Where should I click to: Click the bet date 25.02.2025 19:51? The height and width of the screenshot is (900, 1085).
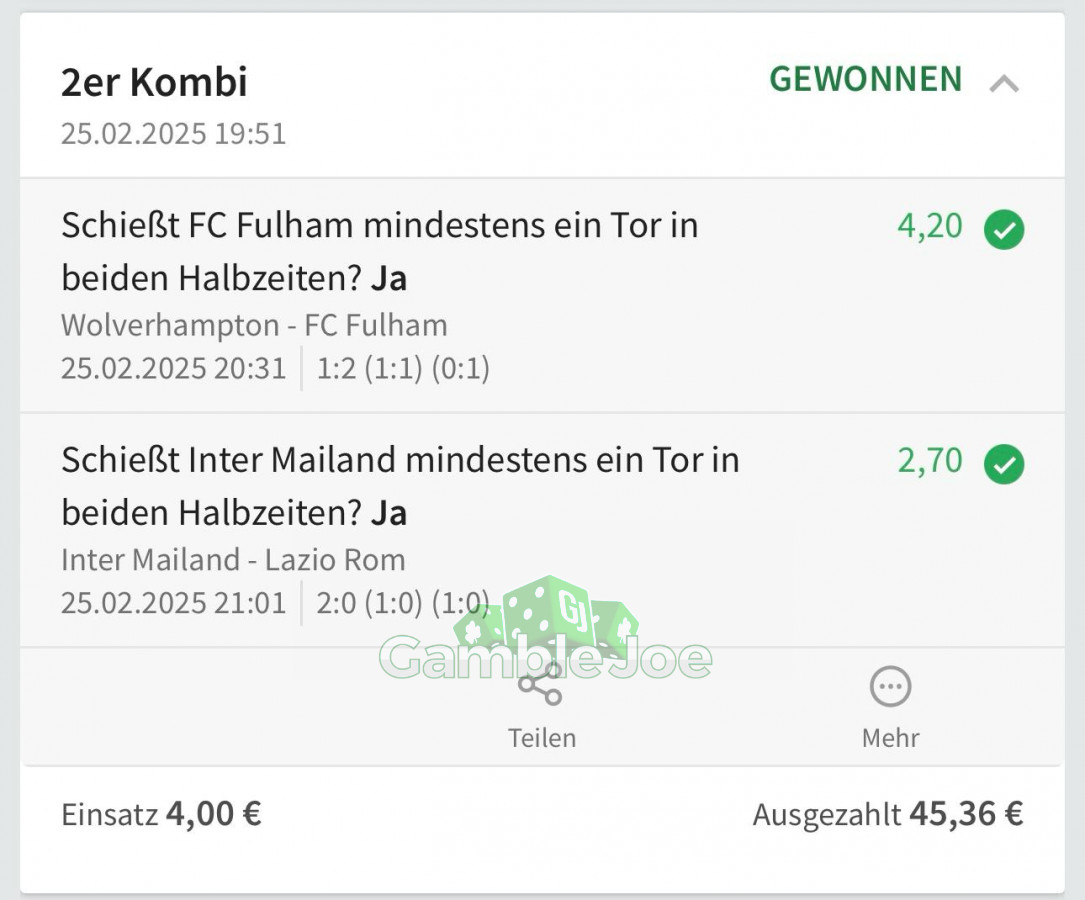(x=173, y=134)
